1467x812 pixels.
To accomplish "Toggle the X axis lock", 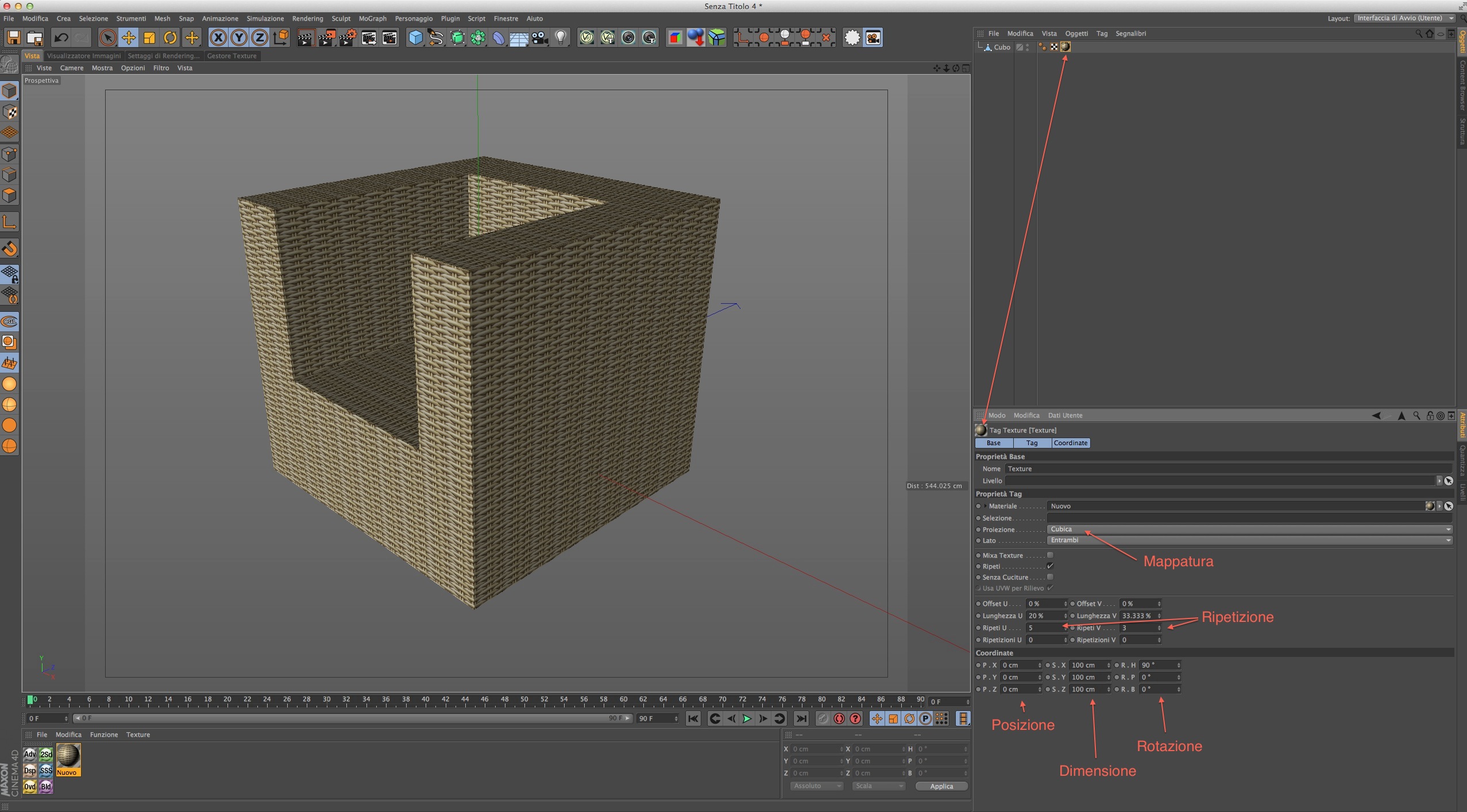I will click(x=218, y=38).
